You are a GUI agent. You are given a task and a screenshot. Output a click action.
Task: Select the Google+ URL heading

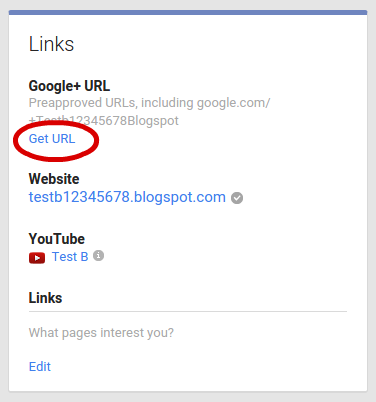coord(69,86)
